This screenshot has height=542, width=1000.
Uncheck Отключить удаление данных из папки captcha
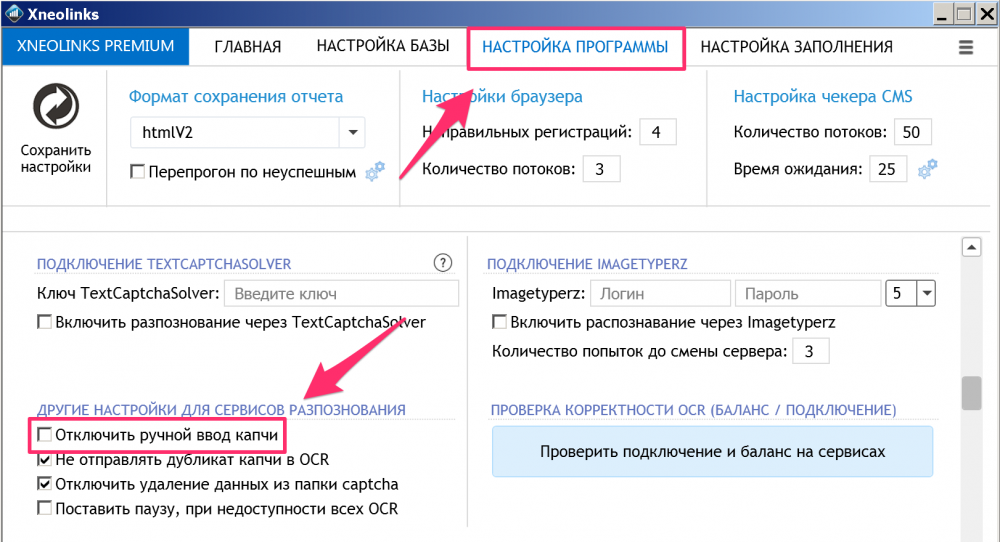[x=44, y=484]
